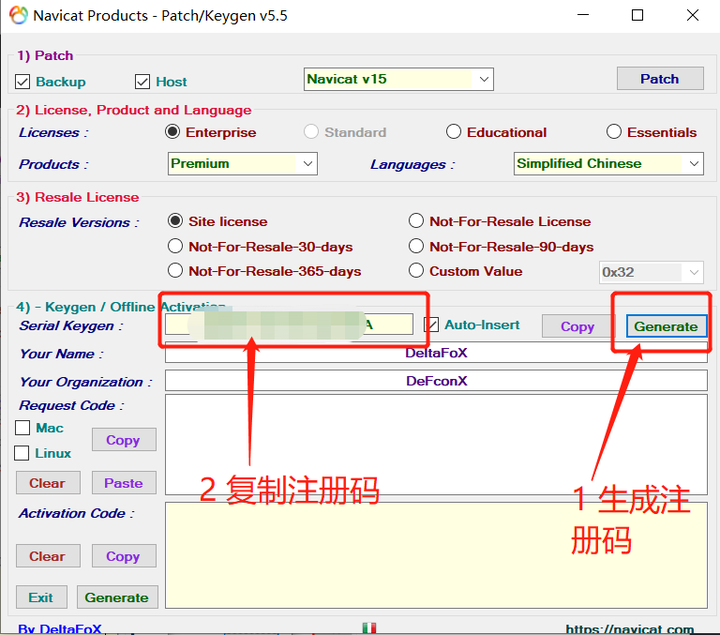Choose the Essentials license option
The width and height of the screenshot is (720, 635).
tap(613, 132)
